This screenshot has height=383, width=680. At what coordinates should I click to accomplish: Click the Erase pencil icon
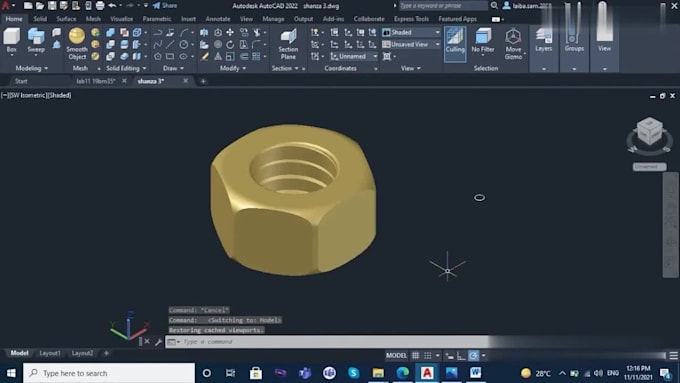(x=204, y=56)
